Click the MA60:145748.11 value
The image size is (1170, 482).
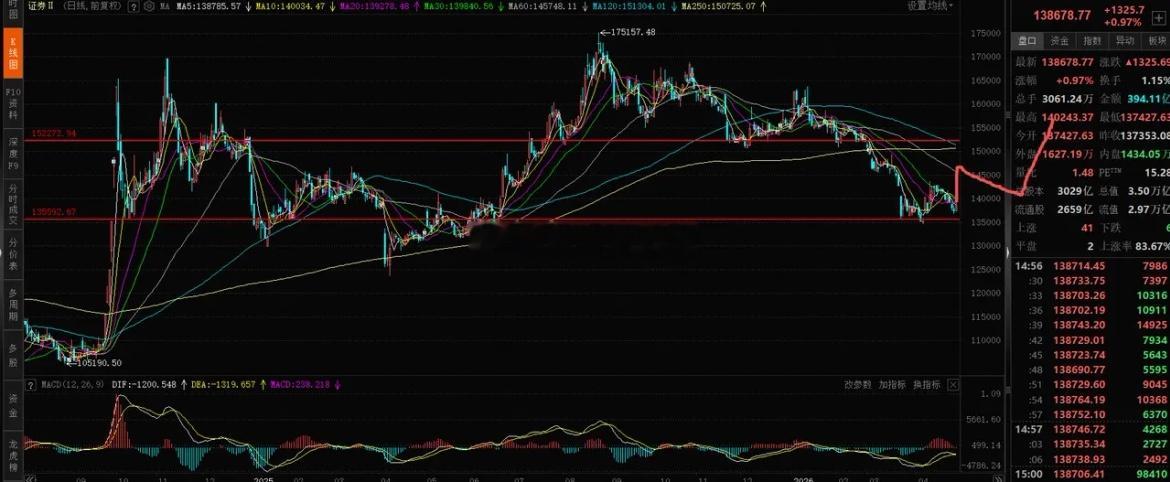[x=542, y=7]
